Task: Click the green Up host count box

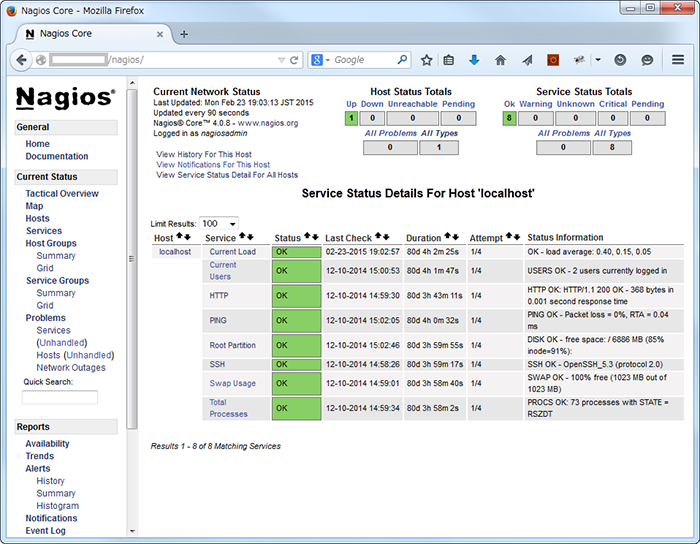Action: [351, 118]
